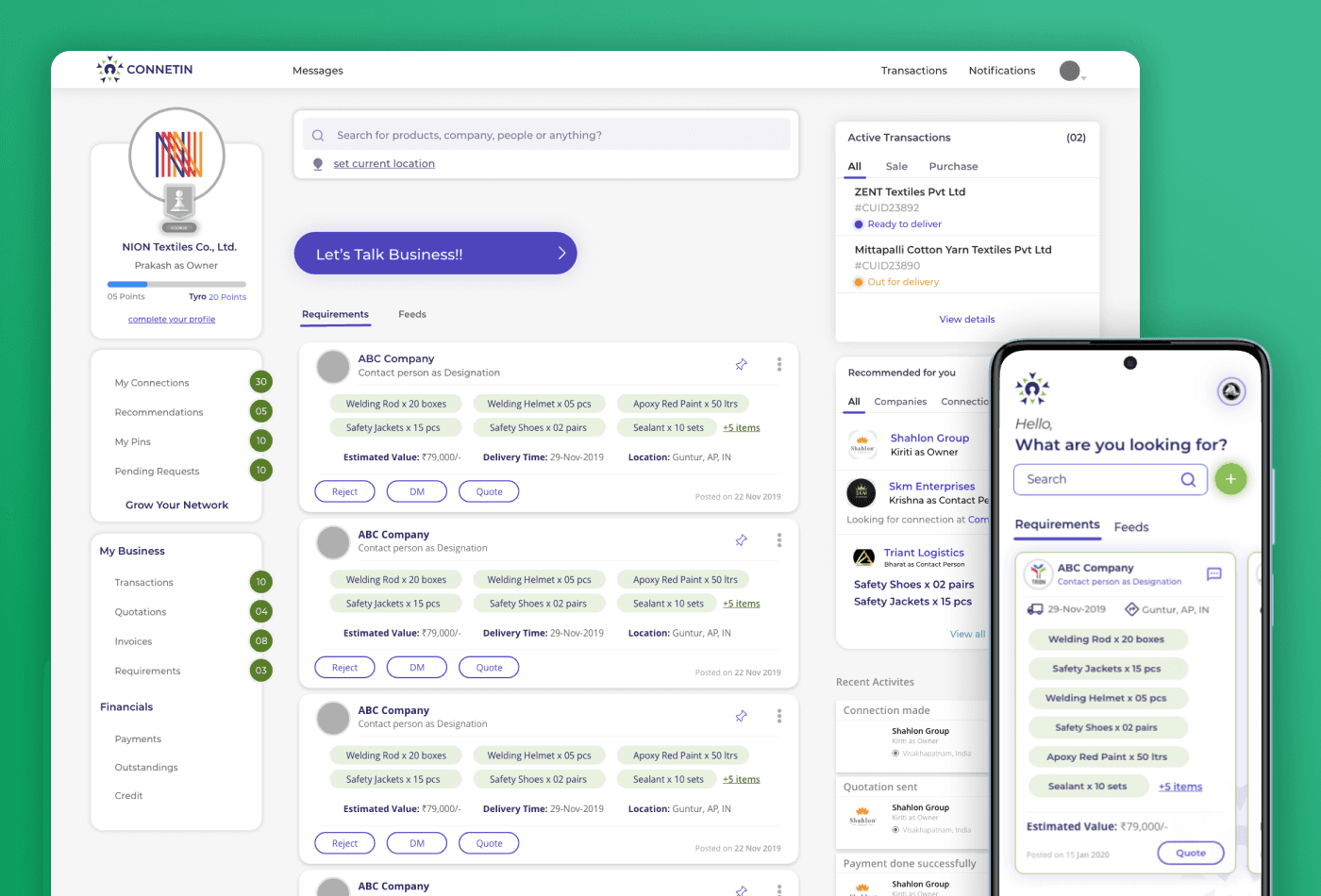This screenshot has height=896, width=1321.
Task: Click the Requirements count badge 03
Action: pos(261,671)
